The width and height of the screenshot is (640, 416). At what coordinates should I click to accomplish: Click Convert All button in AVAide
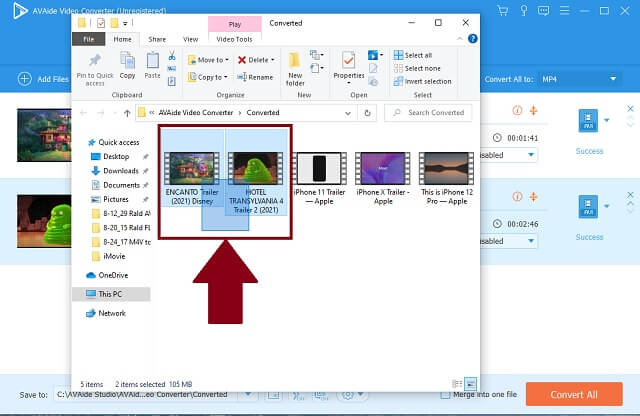[x=574, y=394]
